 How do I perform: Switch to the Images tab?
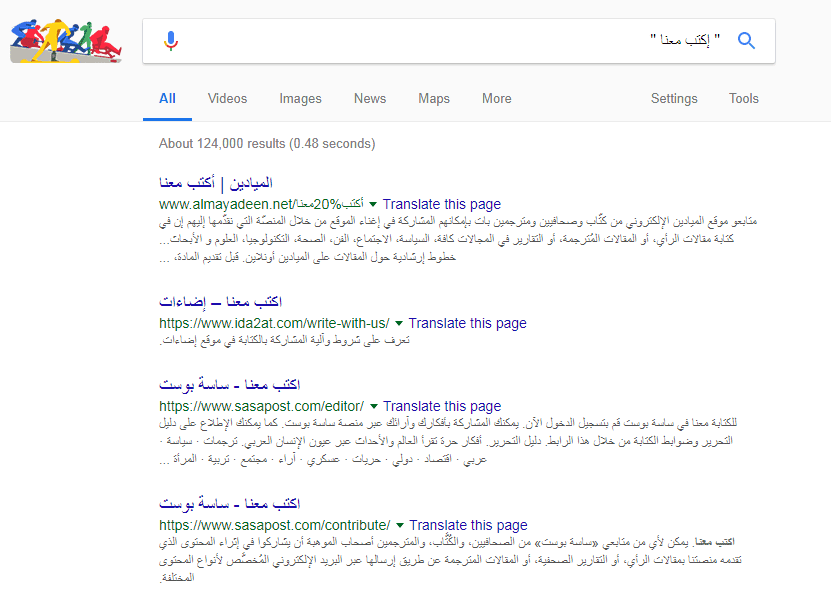click(x=300, y=99)
